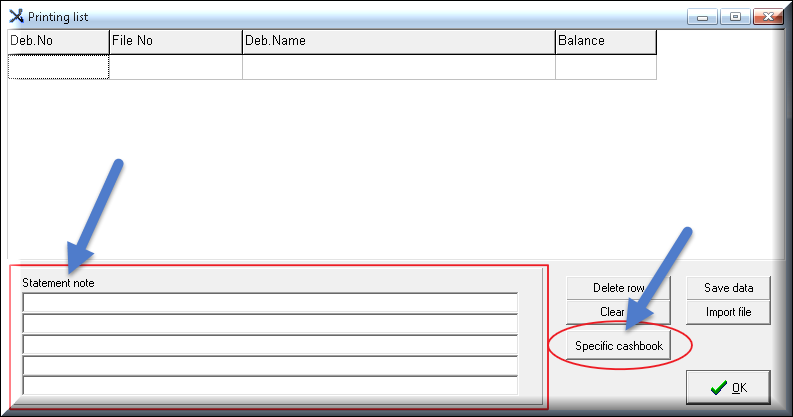Select the empty Deb.Name cell in first row

tap(399, 67)
